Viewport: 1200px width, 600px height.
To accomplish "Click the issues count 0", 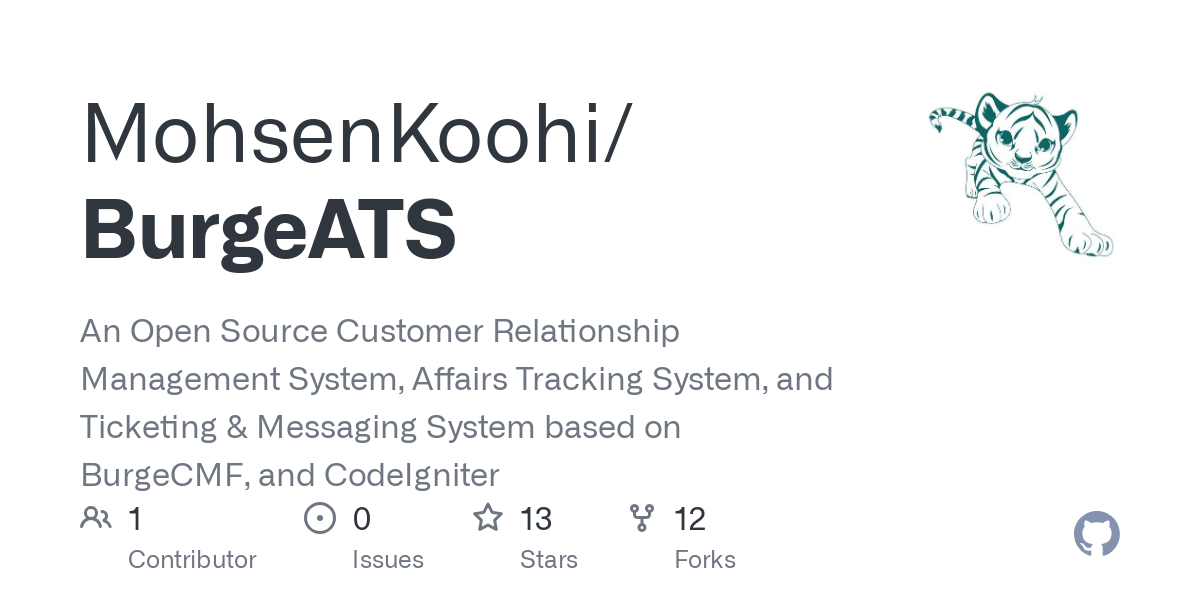I will (362, 519).
